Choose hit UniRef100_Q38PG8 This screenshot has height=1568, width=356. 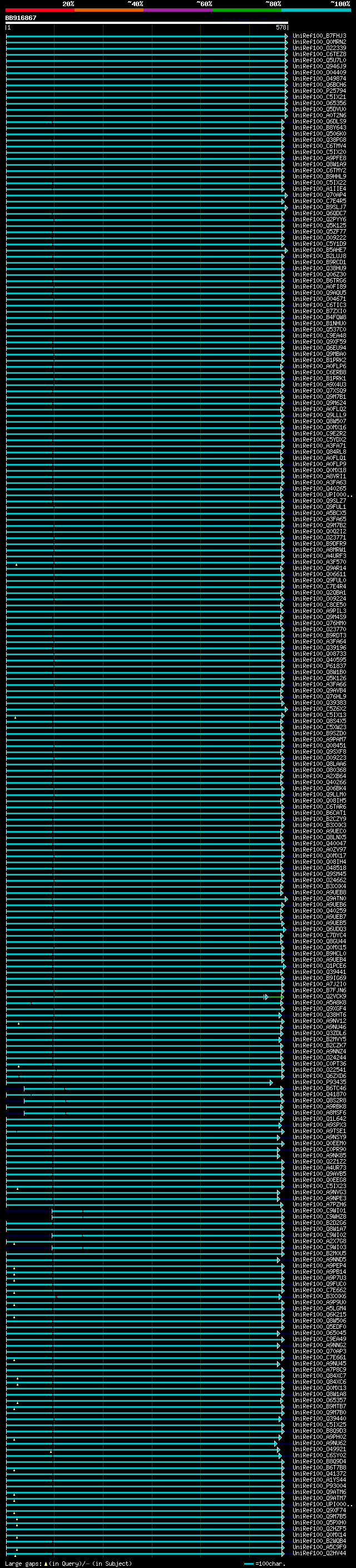pos(319,140)
